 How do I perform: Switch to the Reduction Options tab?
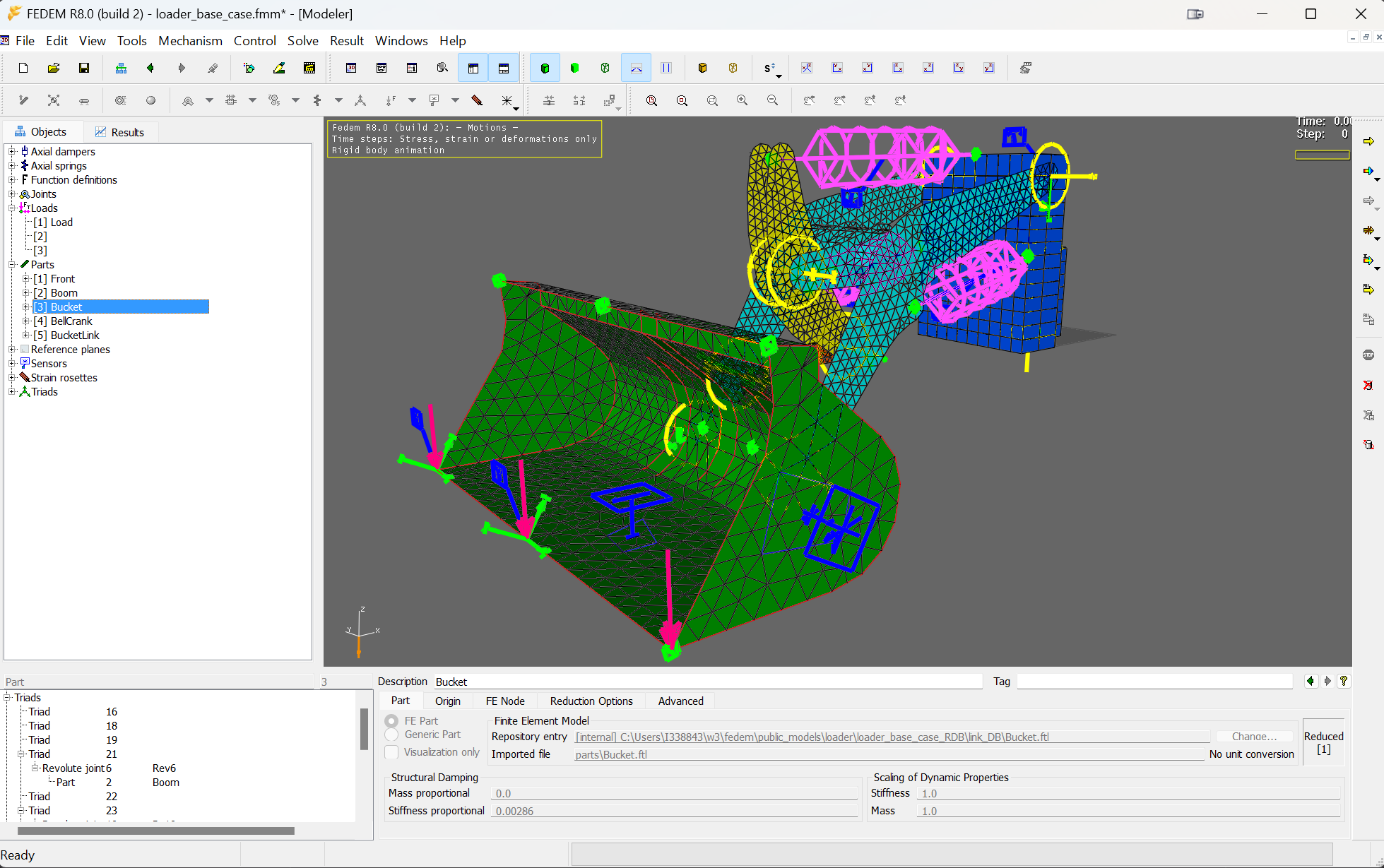pyautogui.click(x=591, y=701)
